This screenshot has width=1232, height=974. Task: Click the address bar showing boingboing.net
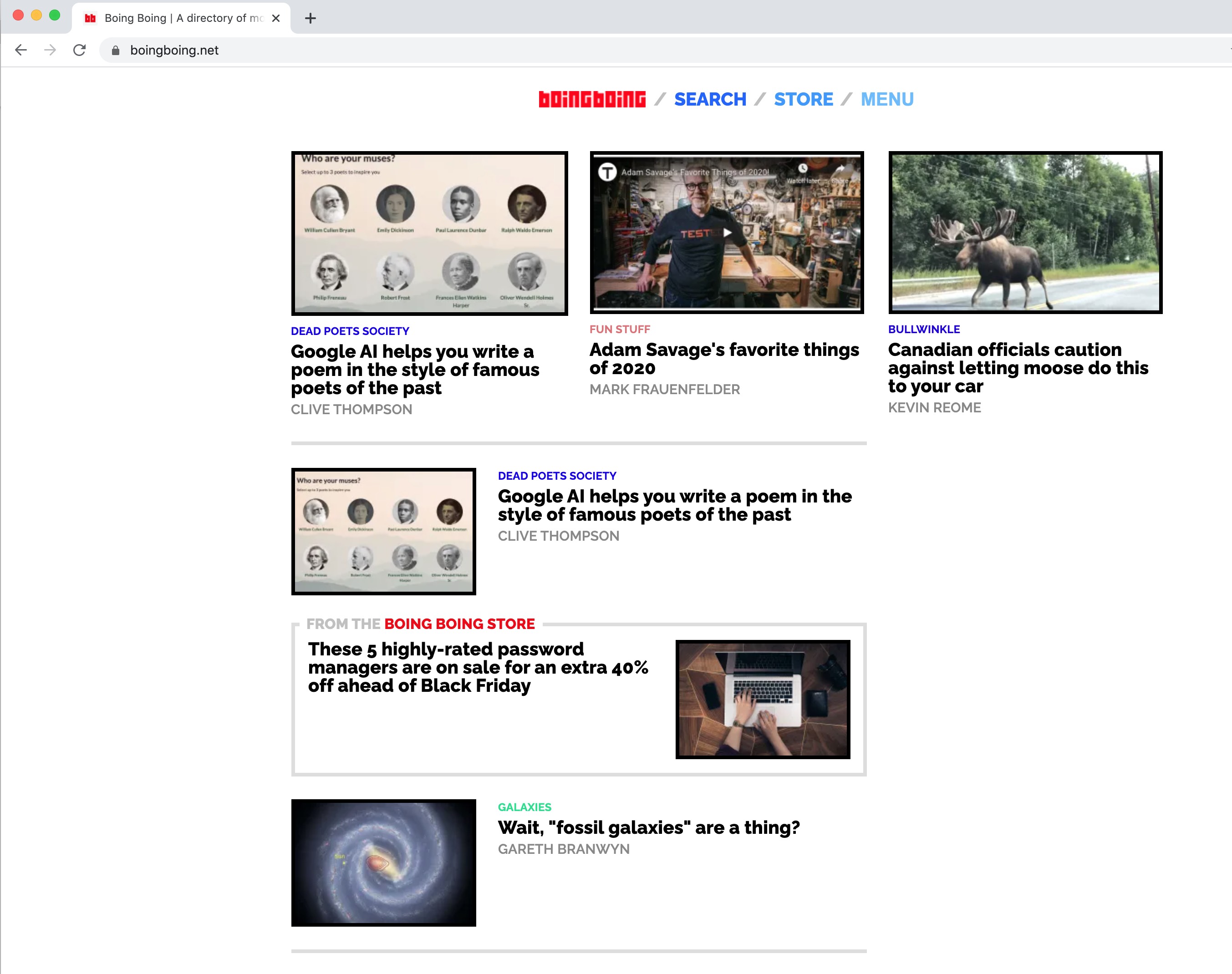pos(662,50)
